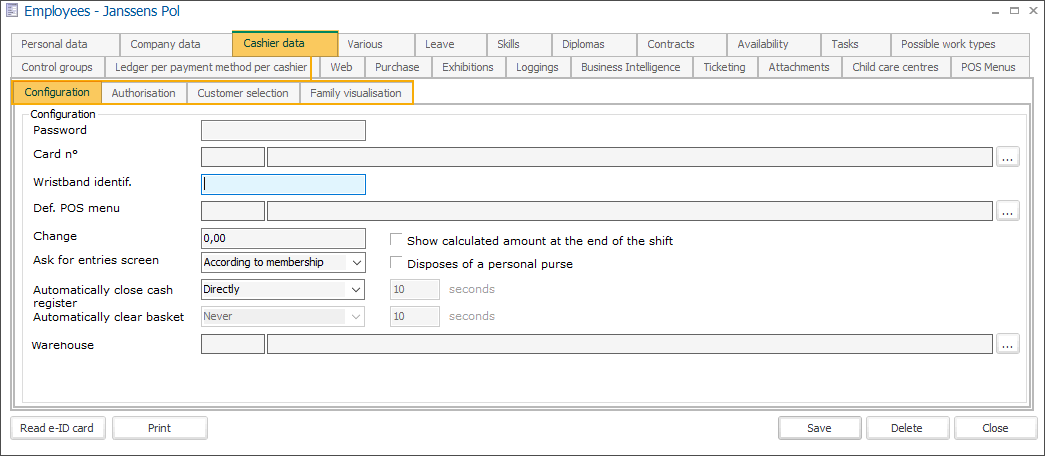Open the Card n° browse button
This screenshot has height=456, width=1045.
click(1008, 157)
